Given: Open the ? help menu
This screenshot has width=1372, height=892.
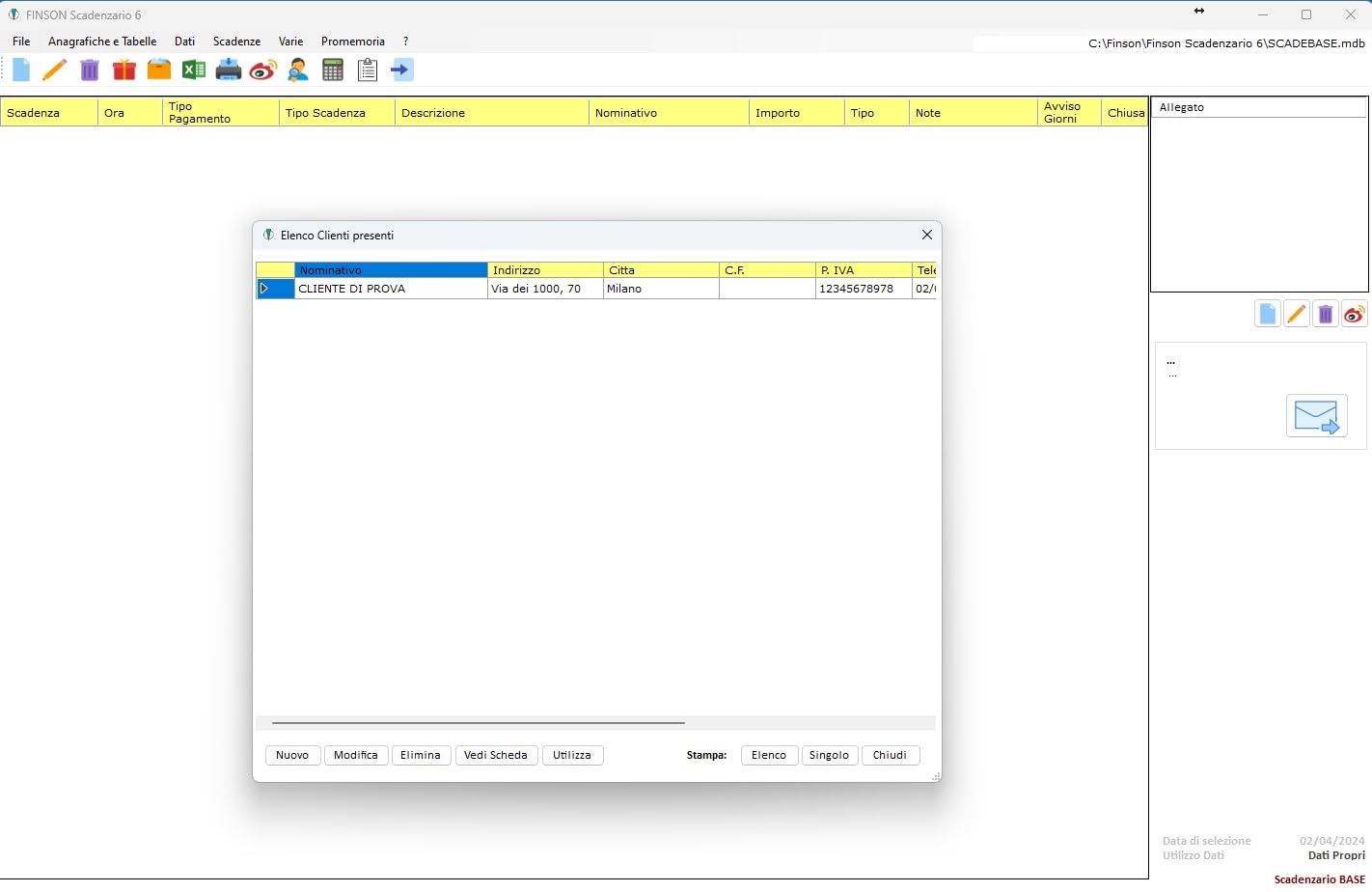Looking at the screenshot, I should [405, 42].
